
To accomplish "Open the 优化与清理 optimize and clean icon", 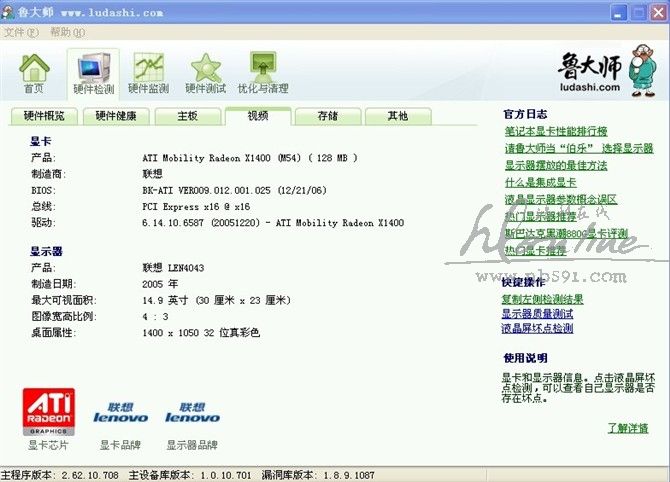I will 263,73.
